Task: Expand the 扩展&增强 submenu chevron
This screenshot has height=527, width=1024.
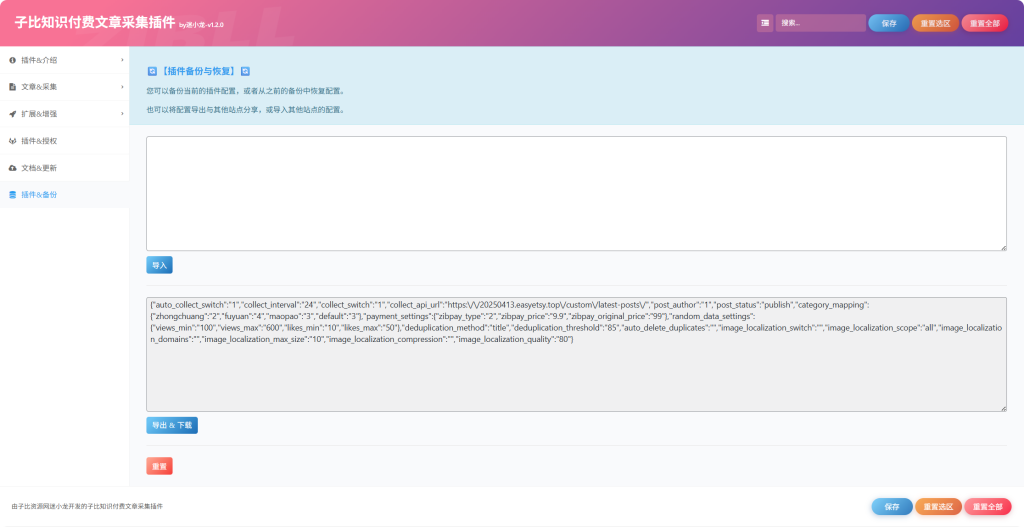Action: (122, 114)
